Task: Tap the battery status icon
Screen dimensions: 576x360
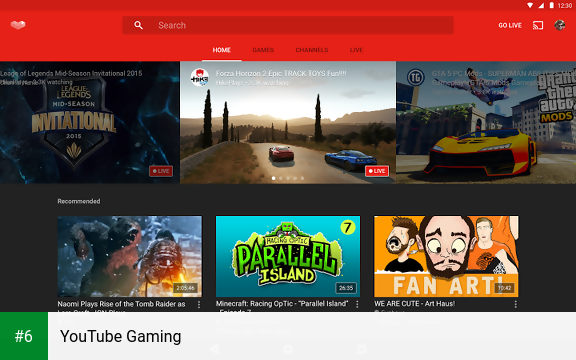Action: (x=551, y=5)
